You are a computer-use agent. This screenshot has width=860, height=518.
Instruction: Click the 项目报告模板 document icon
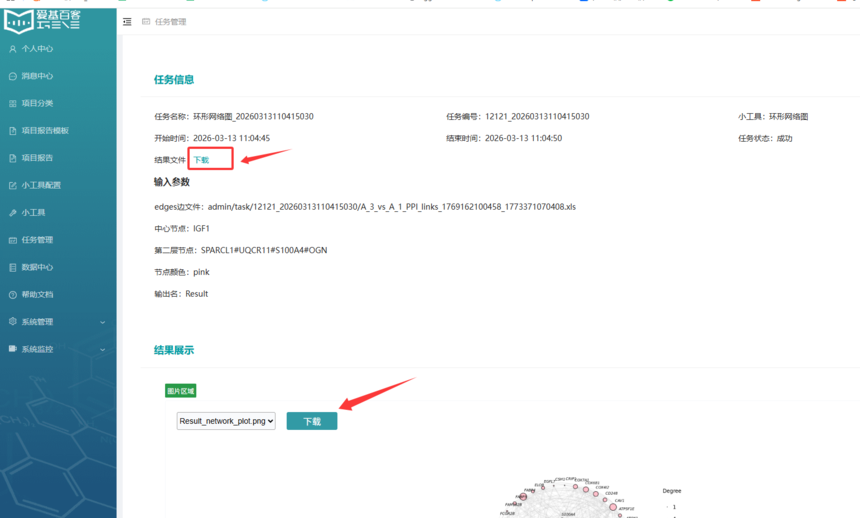13,131
